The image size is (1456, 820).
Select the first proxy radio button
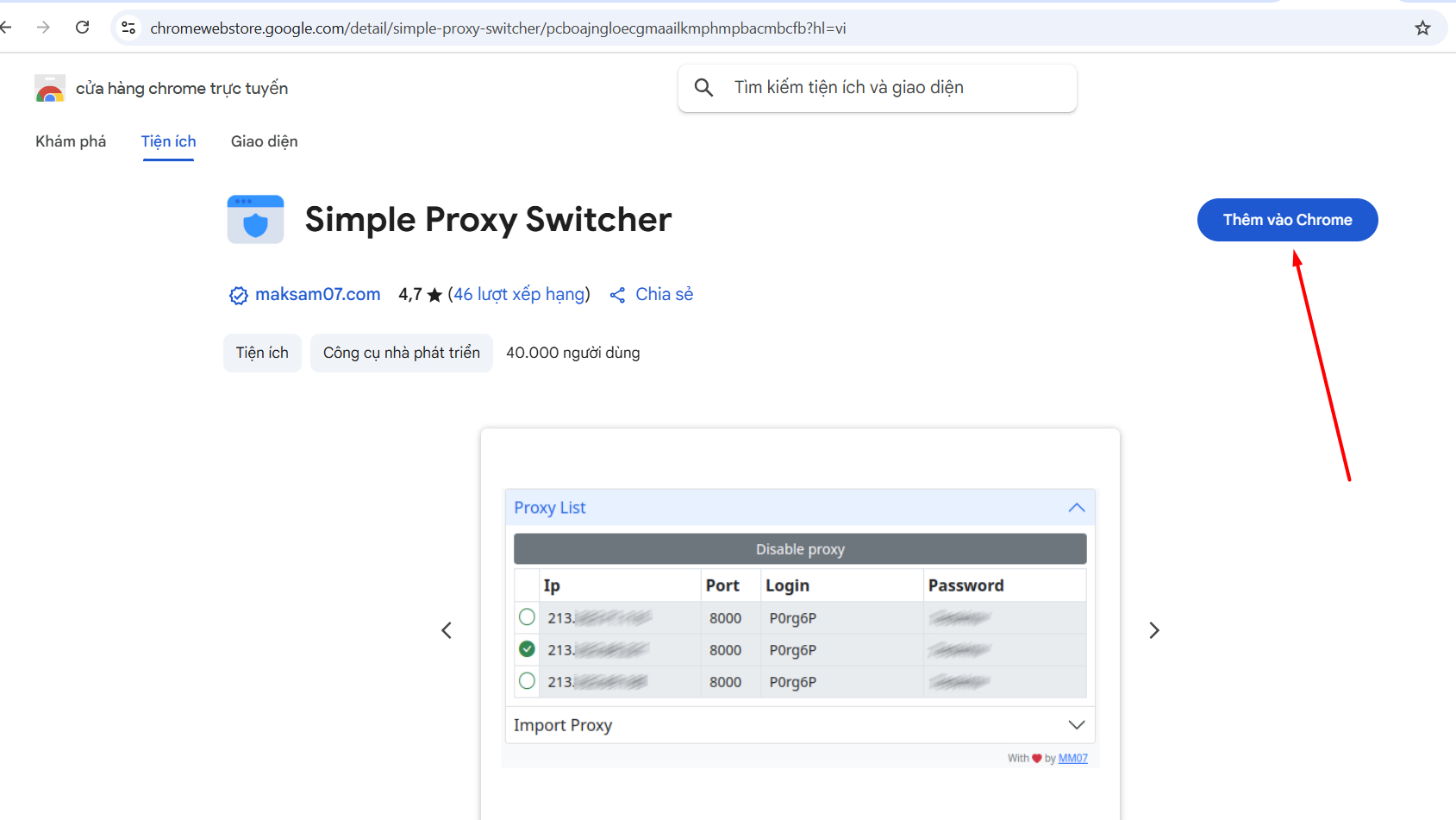click(x=527, y=617)
